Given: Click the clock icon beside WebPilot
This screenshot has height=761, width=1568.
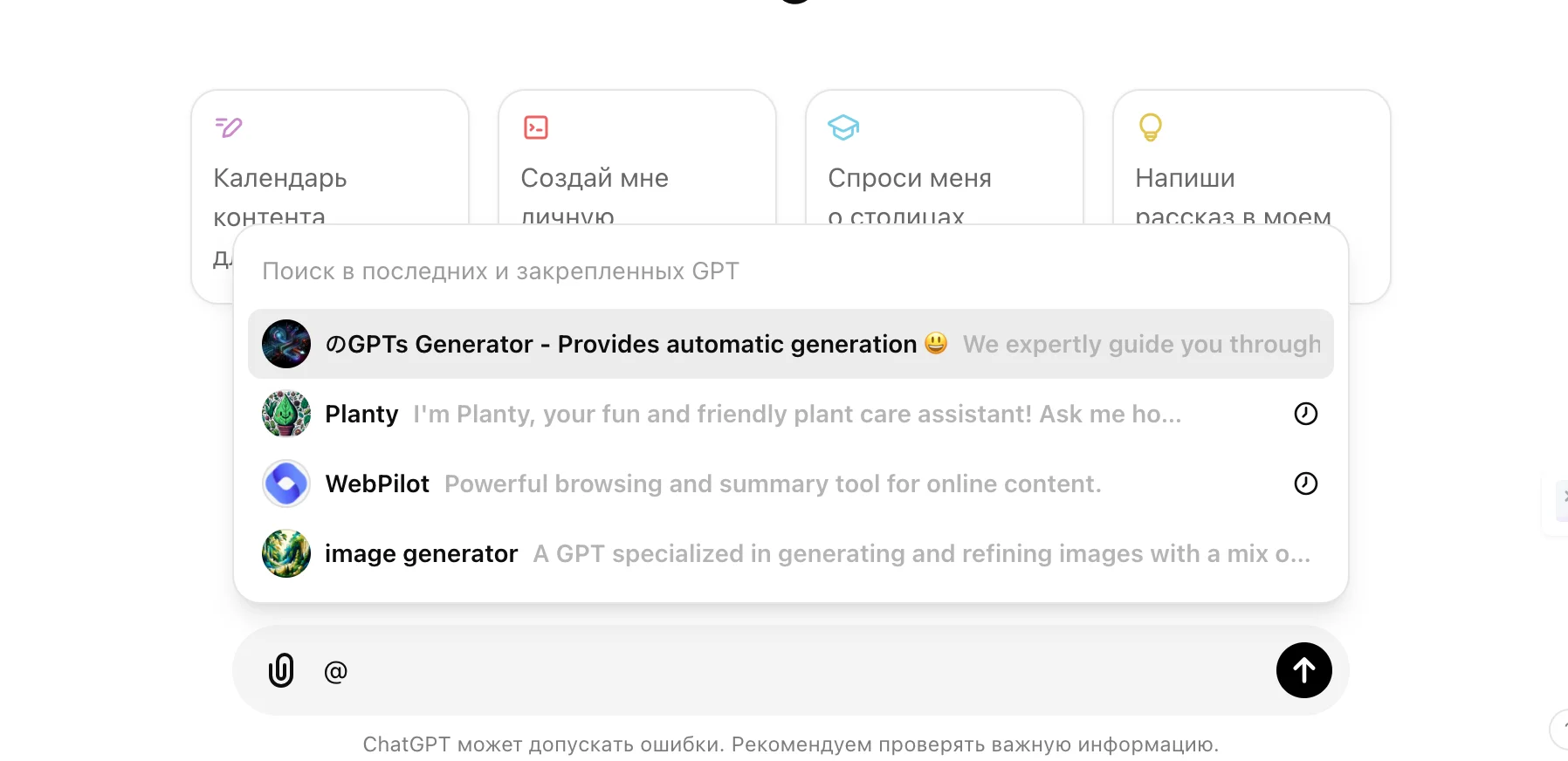Looking at the screenshot, I should tap(1305, 483).
